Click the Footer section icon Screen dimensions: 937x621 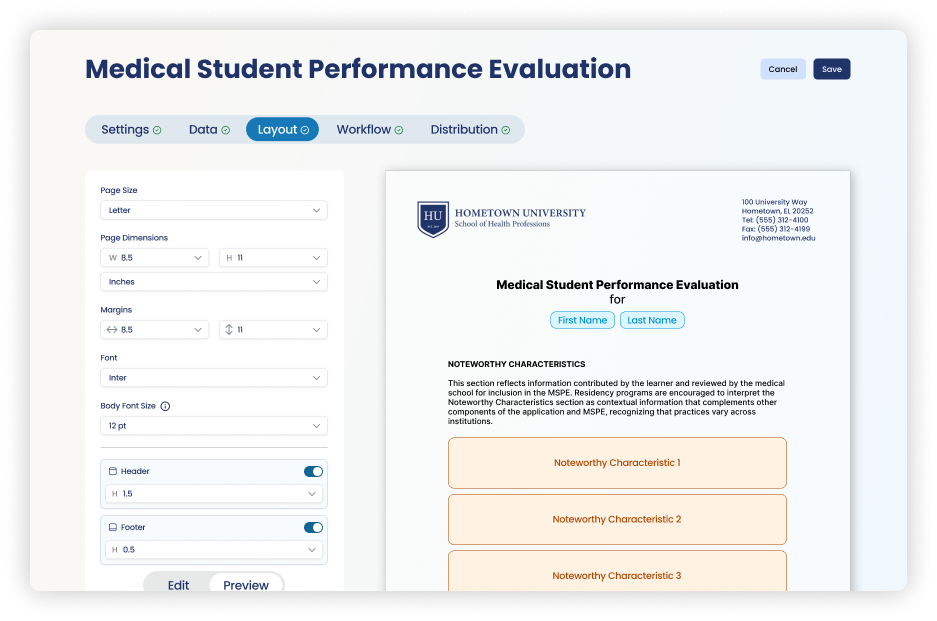(x=113, y=527)
